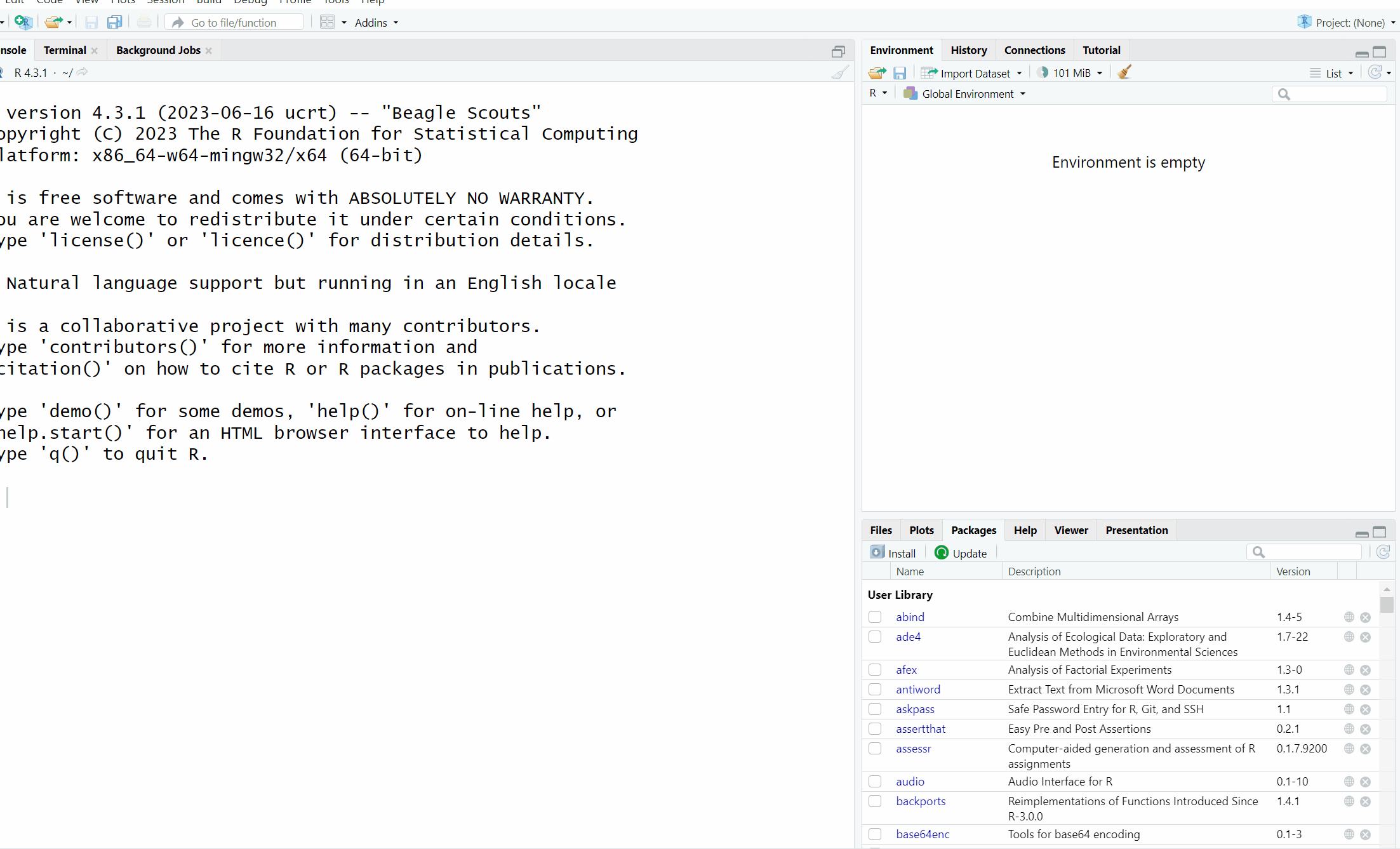Select the Packages tab in lower-right panel

(x=974, y=530)
